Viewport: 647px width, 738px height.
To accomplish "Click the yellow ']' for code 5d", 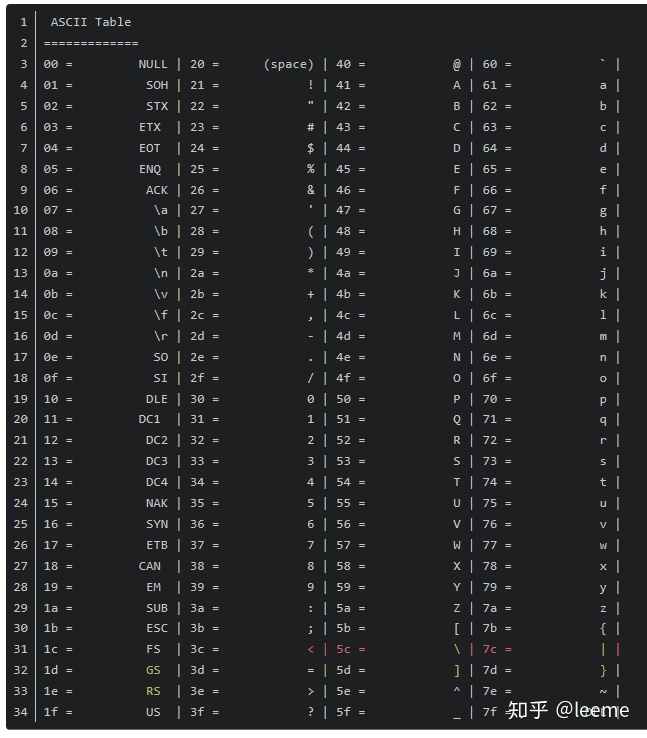I will [x=457, y=670].
